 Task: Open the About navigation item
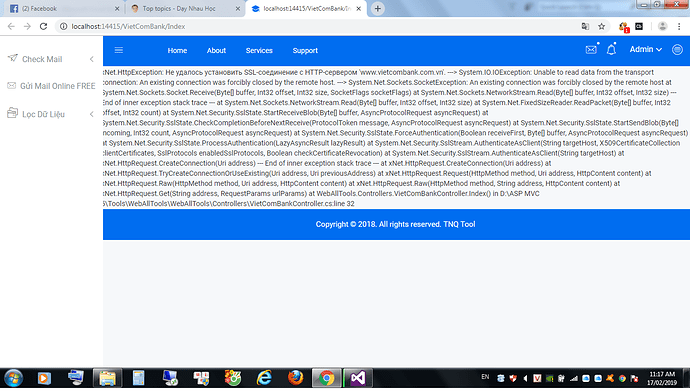coord(217,51)
